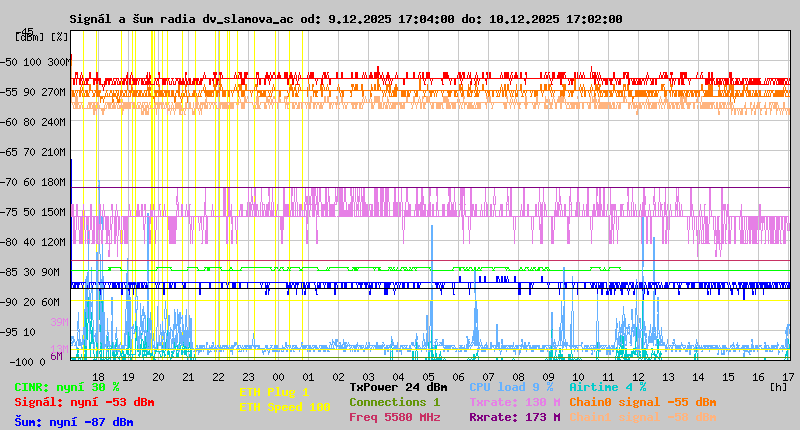Image resolution: width=800 pixels, height=430 pixels.
Task: Click the ETH Speed 100 legend label
Action: tap(285, 407)
